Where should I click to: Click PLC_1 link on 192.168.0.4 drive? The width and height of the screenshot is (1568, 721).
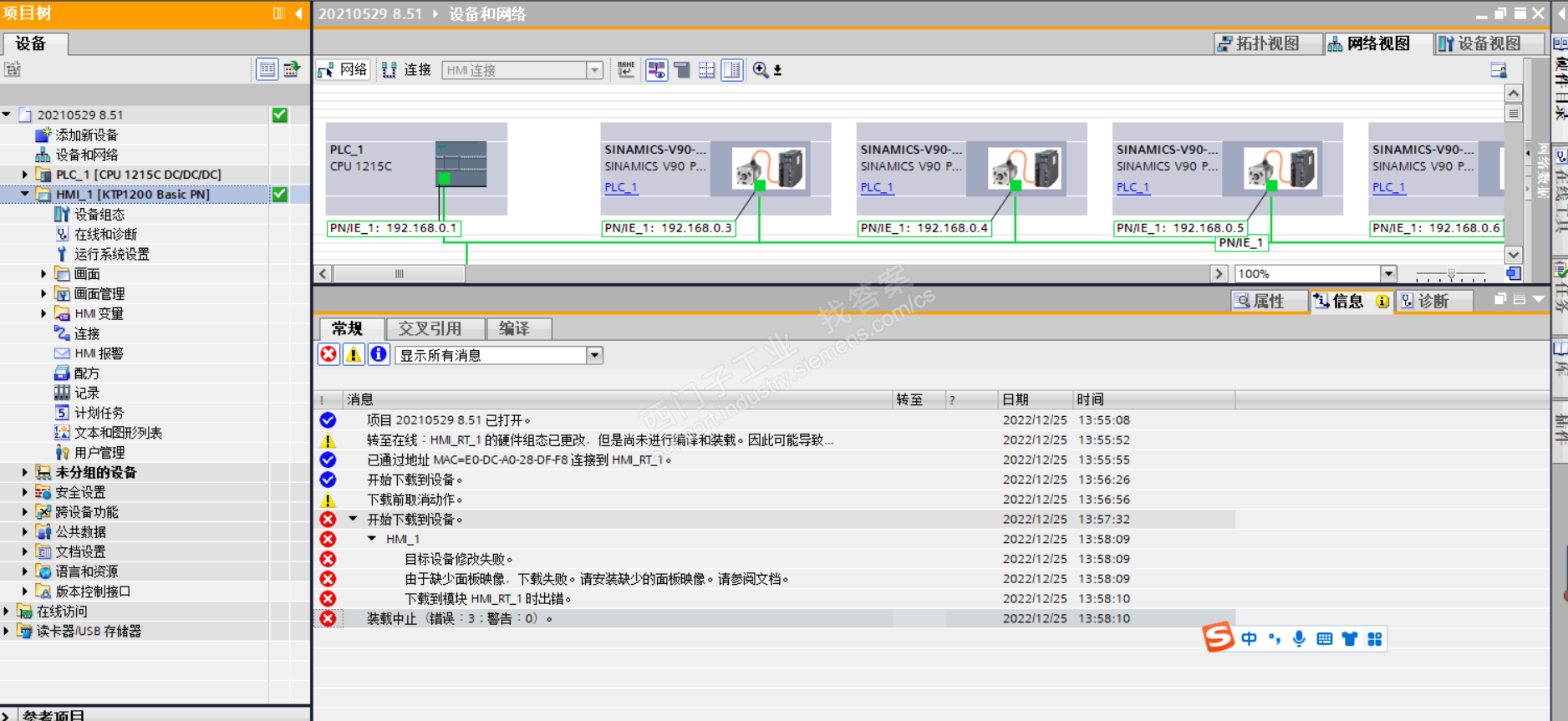(x=877, y=187)
